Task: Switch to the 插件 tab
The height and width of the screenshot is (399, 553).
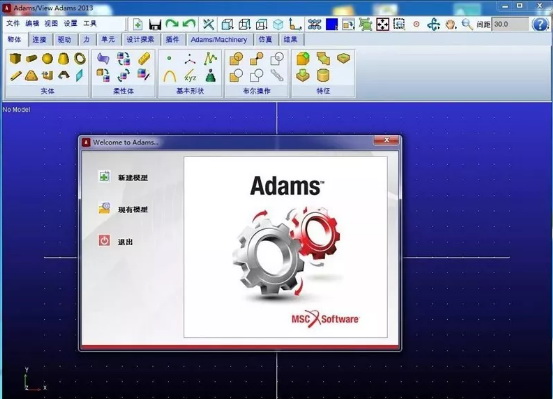Action: pyautogui.click(x=172, y=40)
